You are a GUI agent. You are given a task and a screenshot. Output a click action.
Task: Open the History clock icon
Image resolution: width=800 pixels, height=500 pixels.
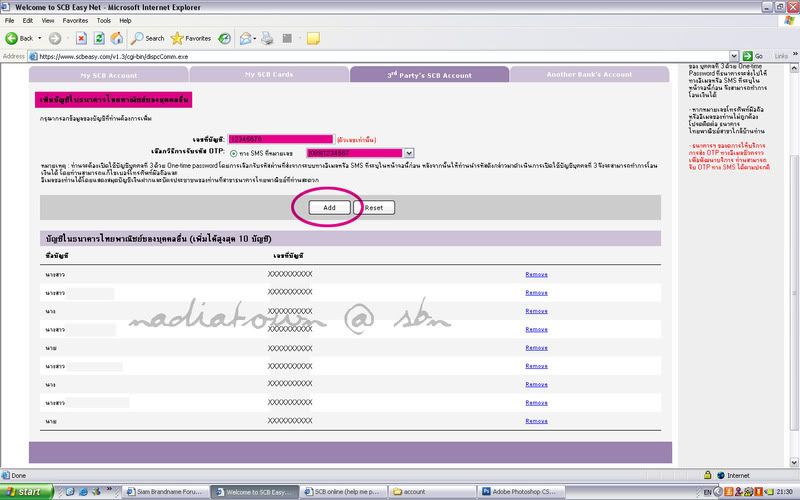click(x=224, y=38)
